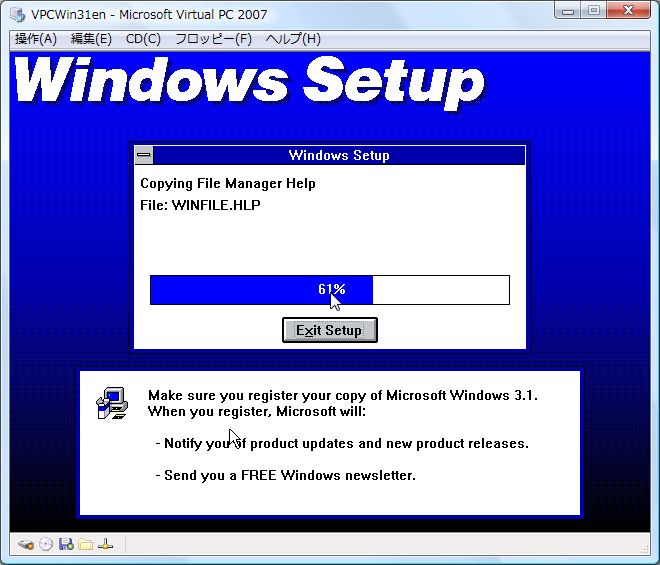Close the Virtual PC window
The width and height of the screenshot is (660, 565).
[x=628, y=11]
